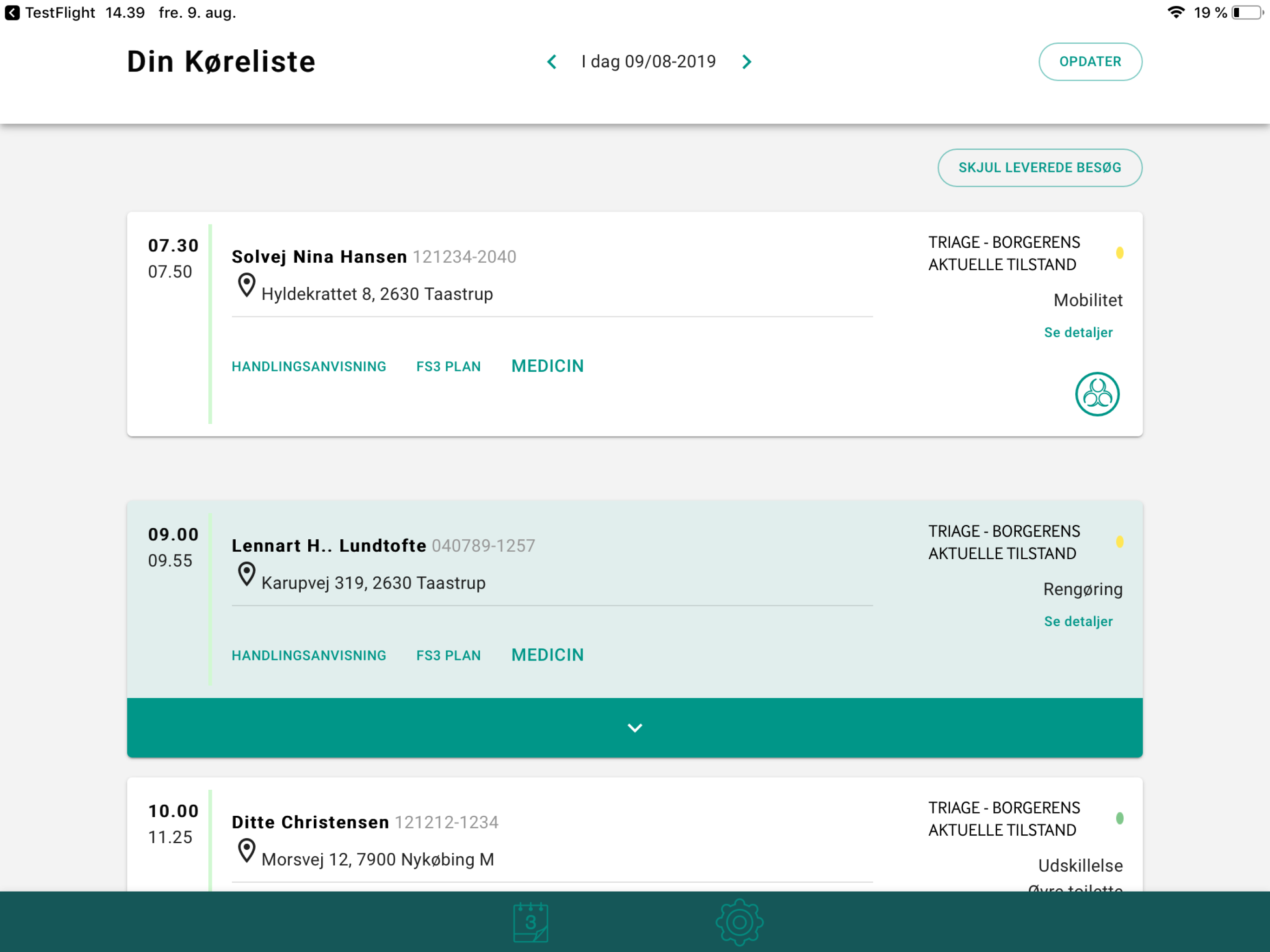Expand Lennart Lundtofte's visit with chevron bar
This screenshot has width=1270, height=952.
[635, 727]
